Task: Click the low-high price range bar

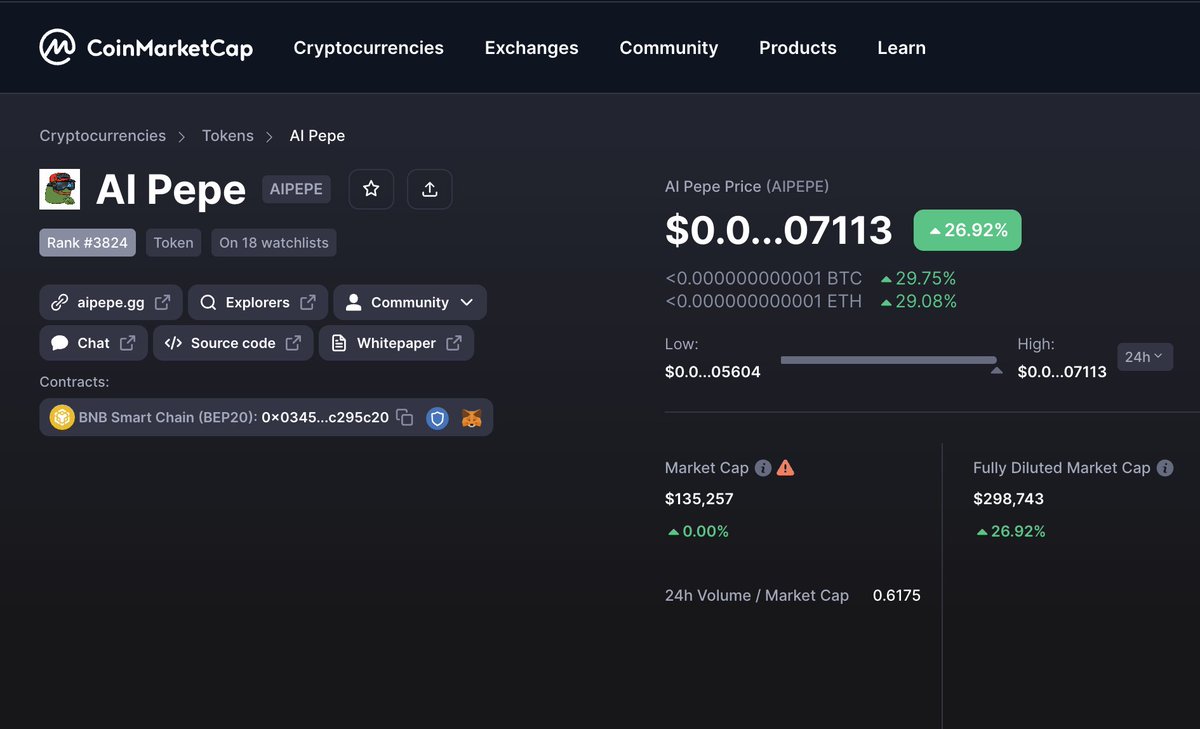Action: coord(888,360)
